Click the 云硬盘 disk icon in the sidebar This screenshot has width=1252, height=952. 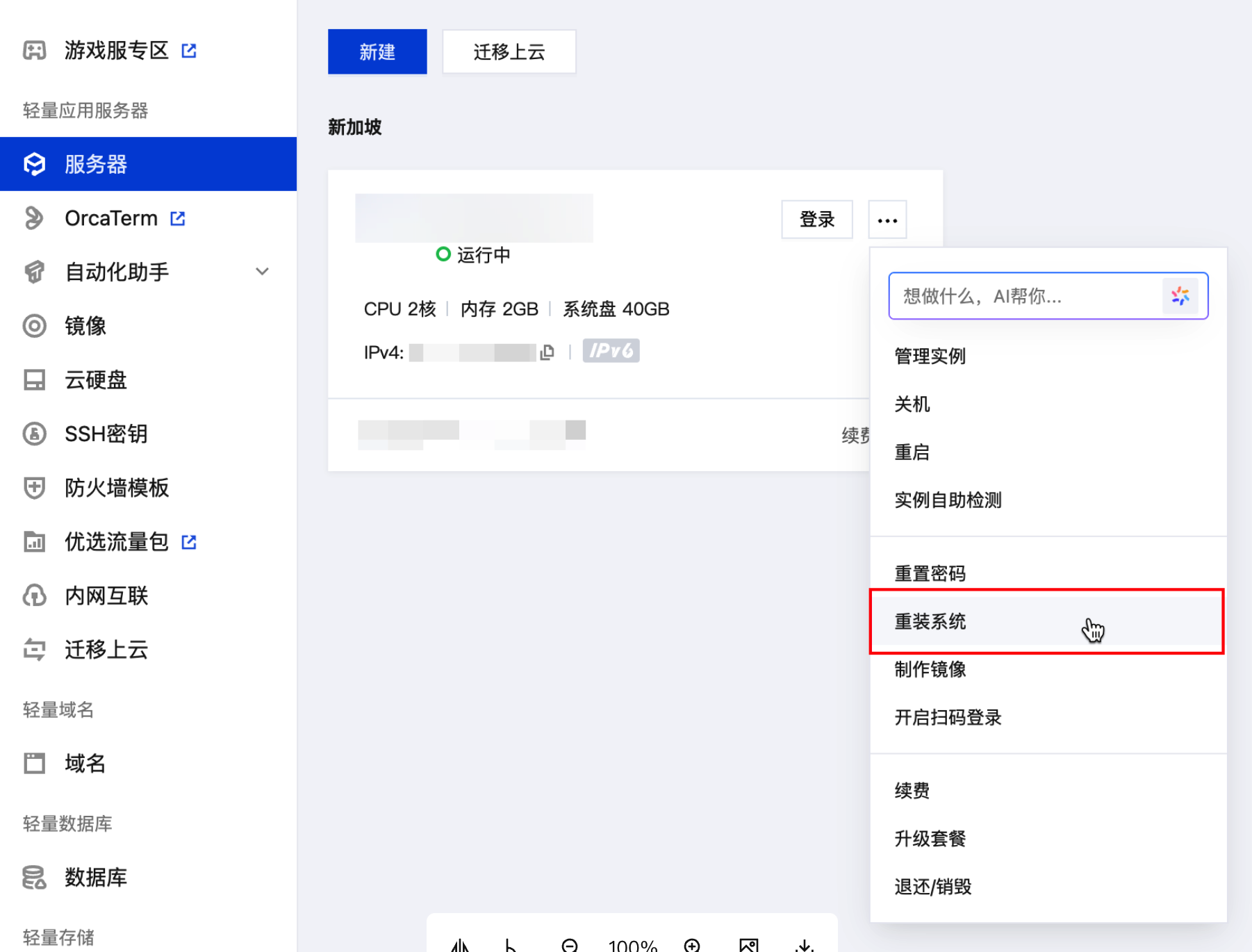(34, 380)
